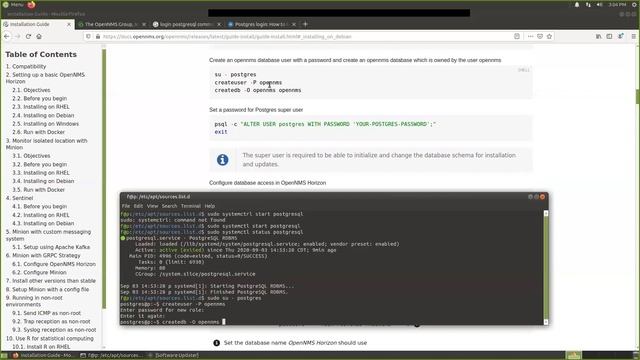
Task: Close the OpenNMS Group tab
Action: click(x=144, y=24)
